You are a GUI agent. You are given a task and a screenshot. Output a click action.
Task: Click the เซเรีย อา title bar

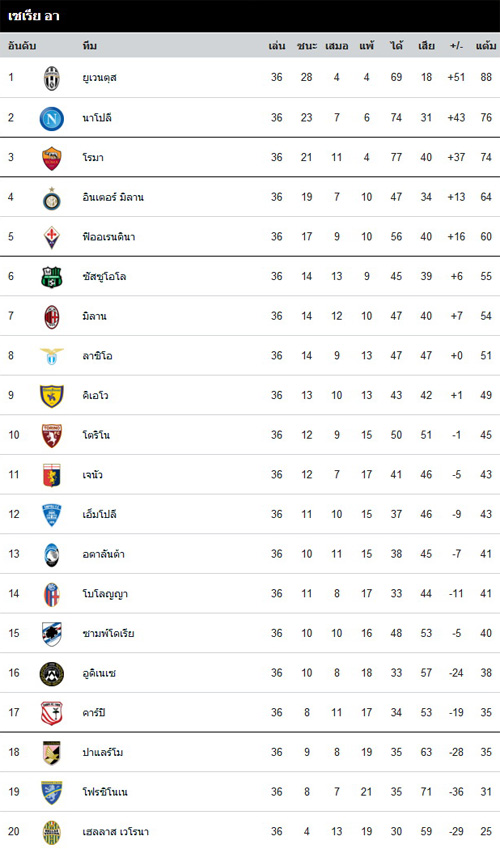250,16
